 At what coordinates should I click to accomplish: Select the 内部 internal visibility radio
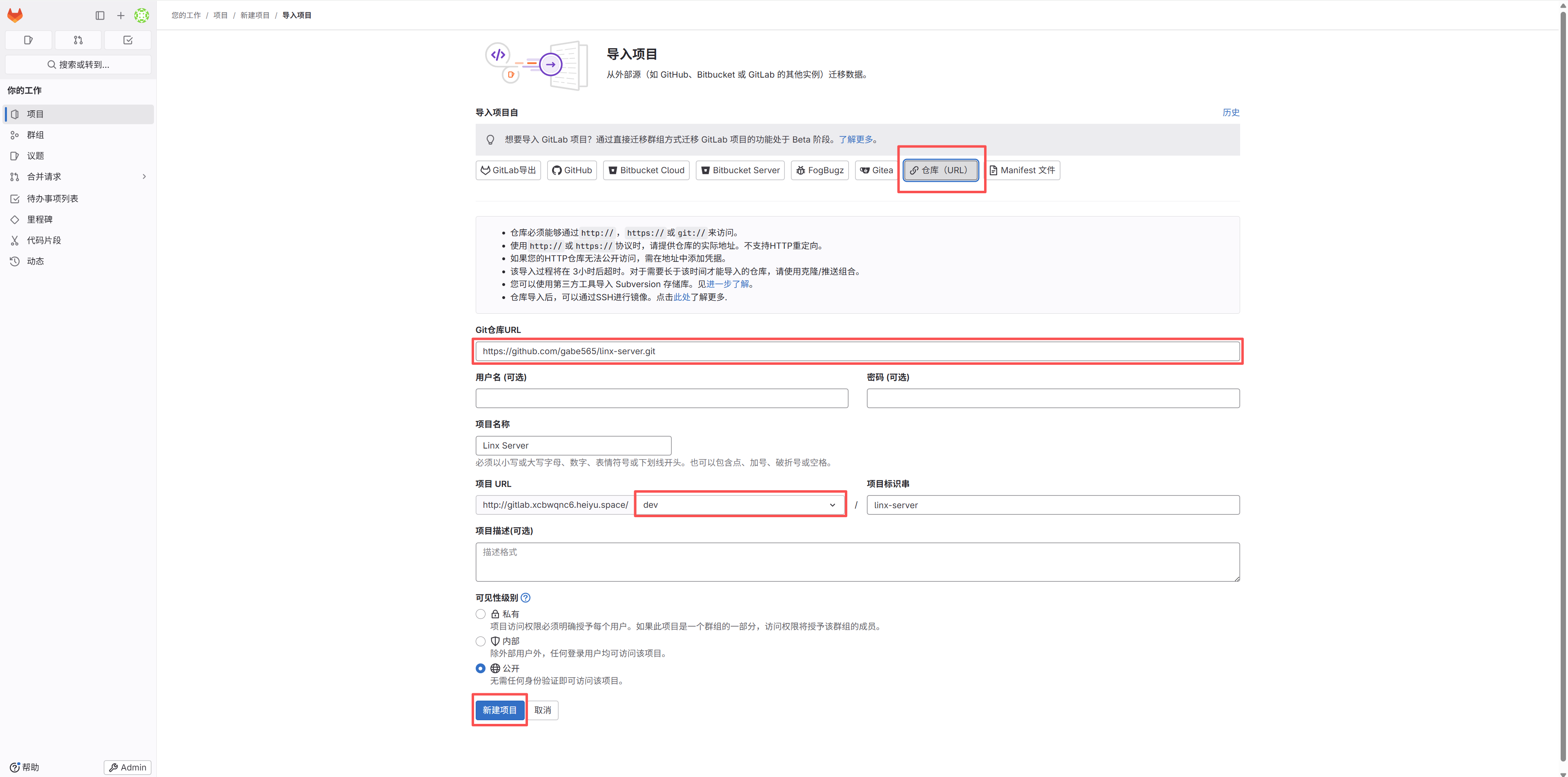pyautogui.click(x=480, y=641)
